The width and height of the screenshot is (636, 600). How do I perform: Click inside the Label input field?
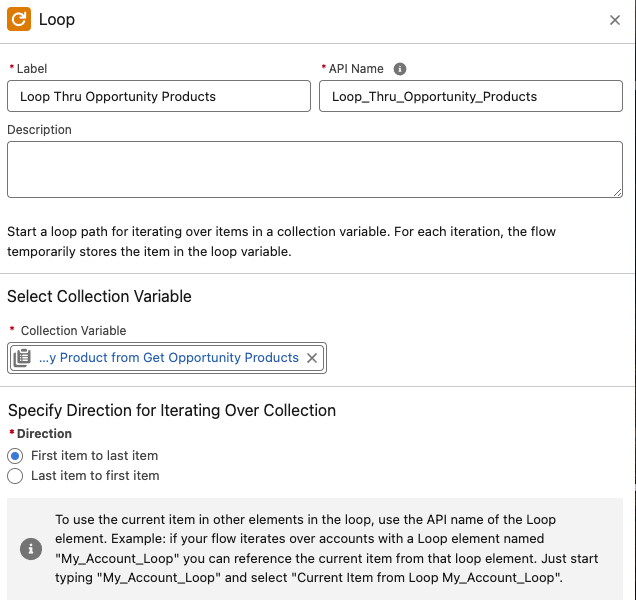159,96
